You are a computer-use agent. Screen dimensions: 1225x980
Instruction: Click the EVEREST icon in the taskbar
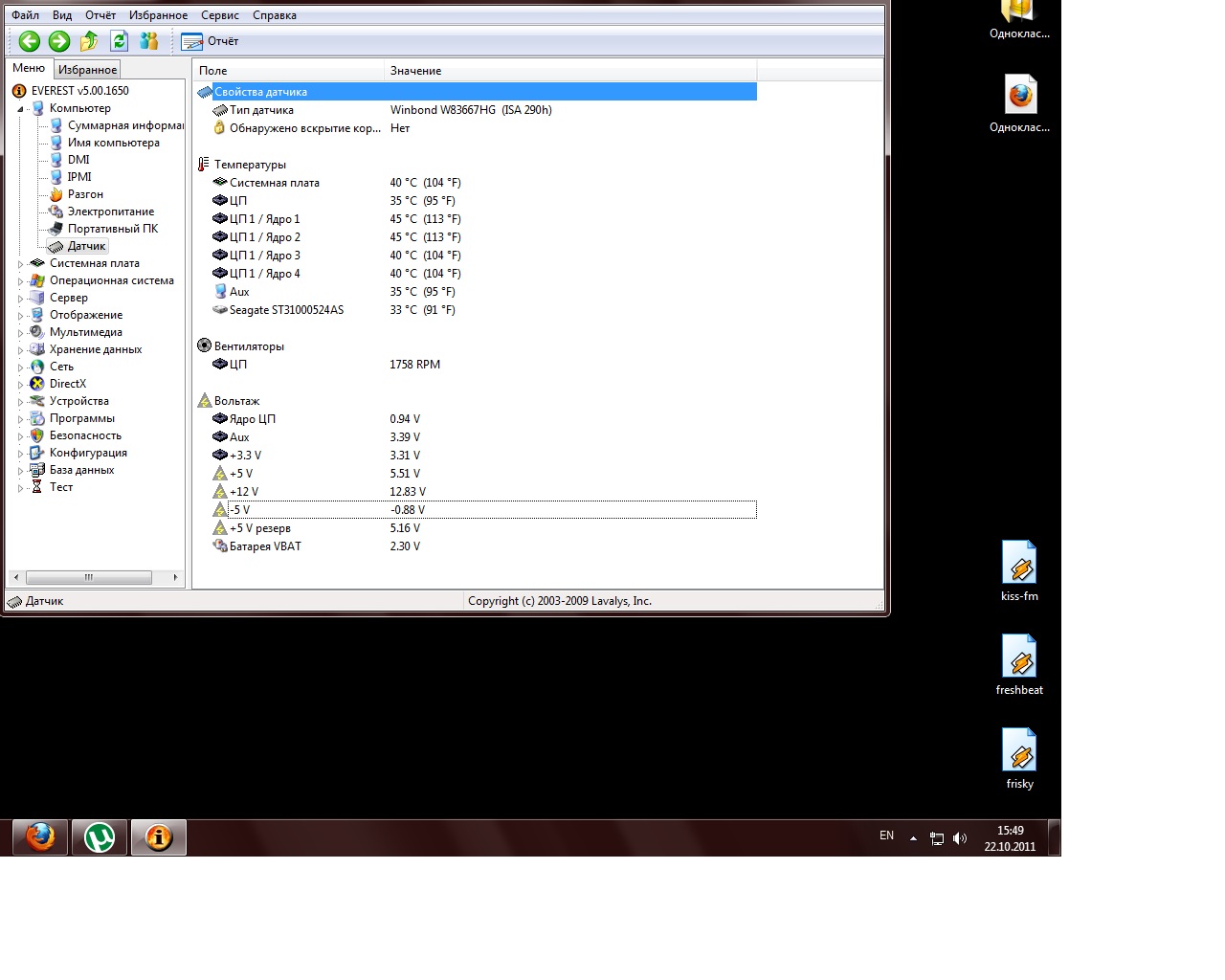(x=159, y=837)
